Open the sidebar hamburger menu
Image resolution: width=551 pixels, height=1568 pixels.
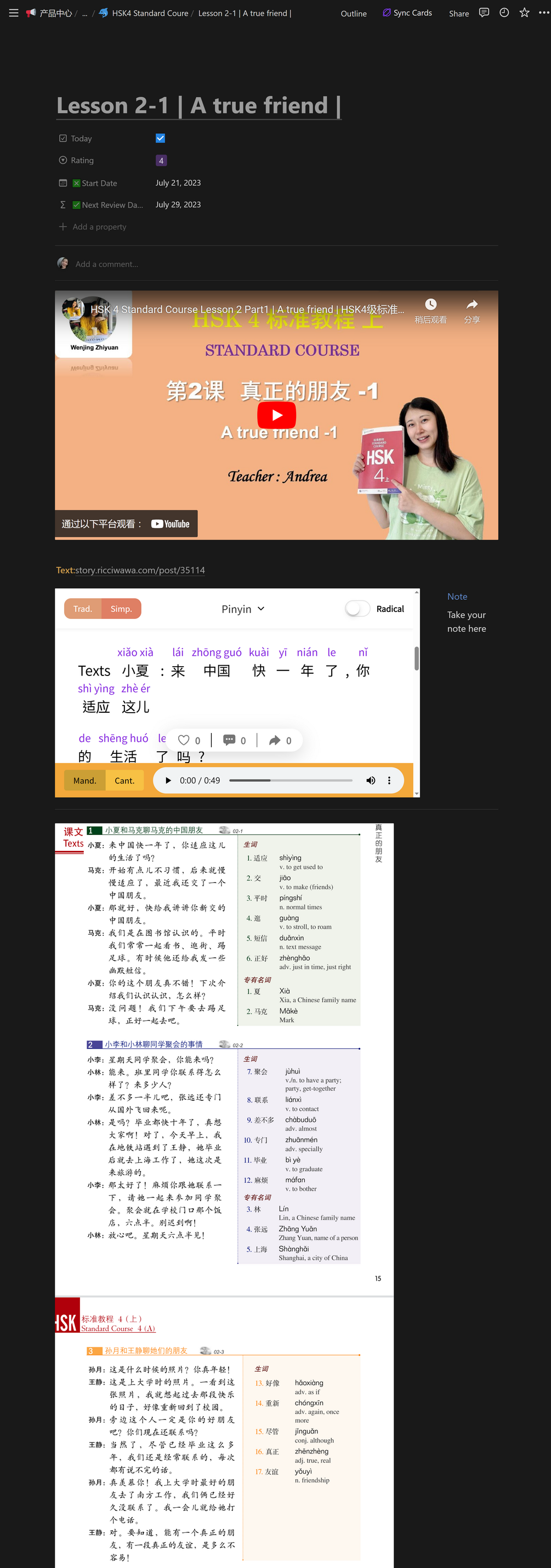coord(13,13)
